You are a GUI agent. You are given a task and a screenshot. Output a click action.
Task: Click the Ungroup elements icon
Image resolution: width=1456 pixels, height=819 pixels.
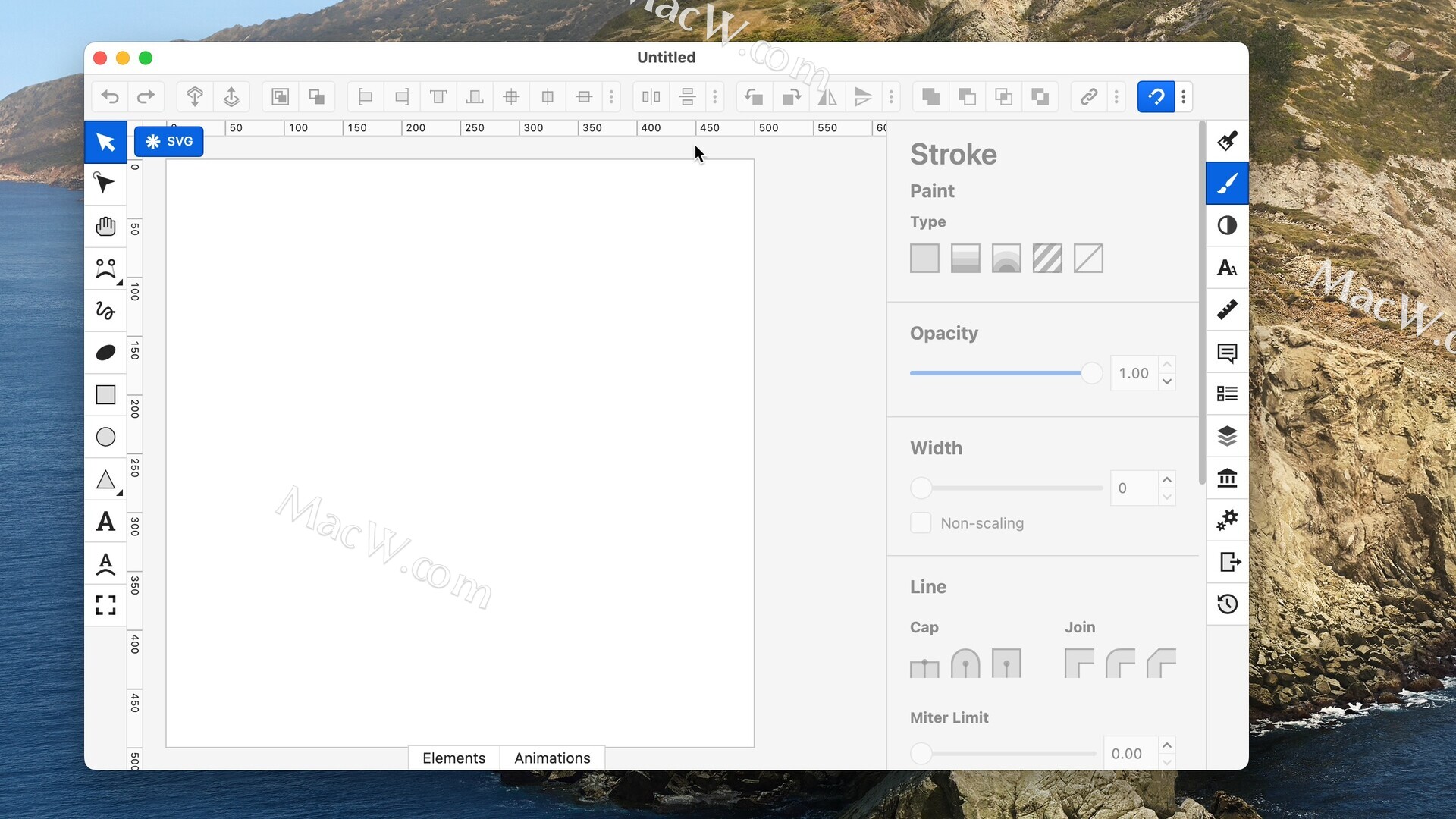pos(316,96)
